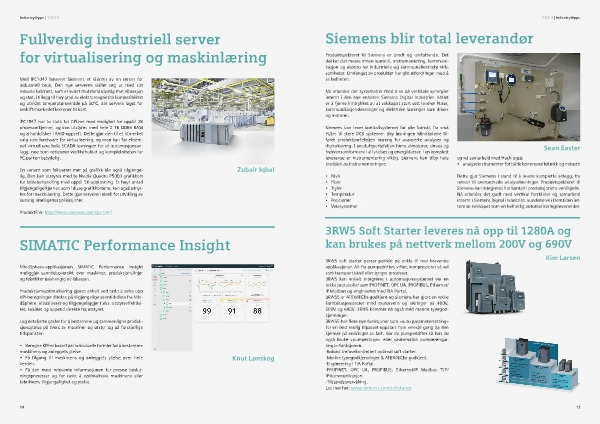The width and height of the screenshot is (600, 424).
Task: Click the KPI value 91 in dashboard
Action: pyautogui.click(x=232, y=311)
